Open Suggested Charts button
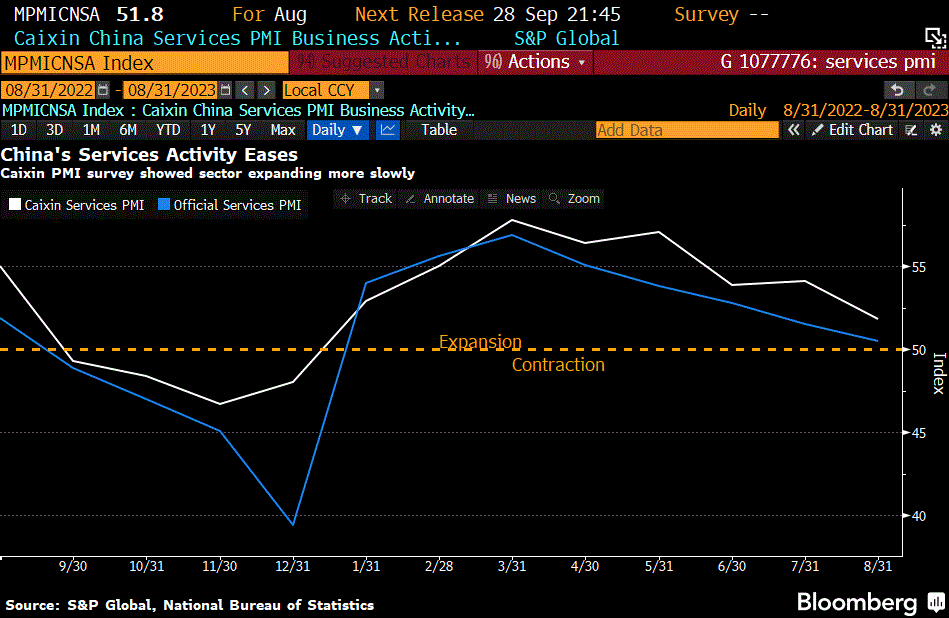Viewport: 949px width, 618px height. tap(384, 62)
